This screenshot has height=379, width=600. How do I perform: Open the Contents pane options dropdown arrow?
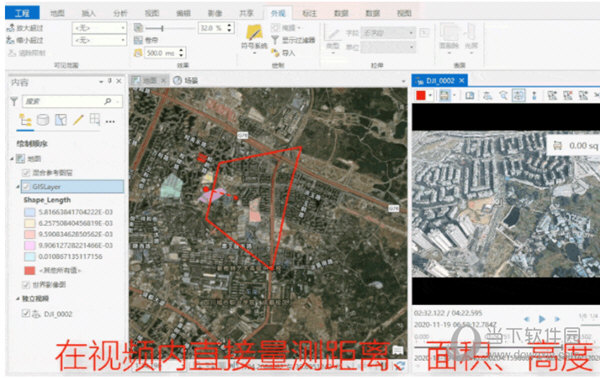pyautogui.click(x=101, y=82)
